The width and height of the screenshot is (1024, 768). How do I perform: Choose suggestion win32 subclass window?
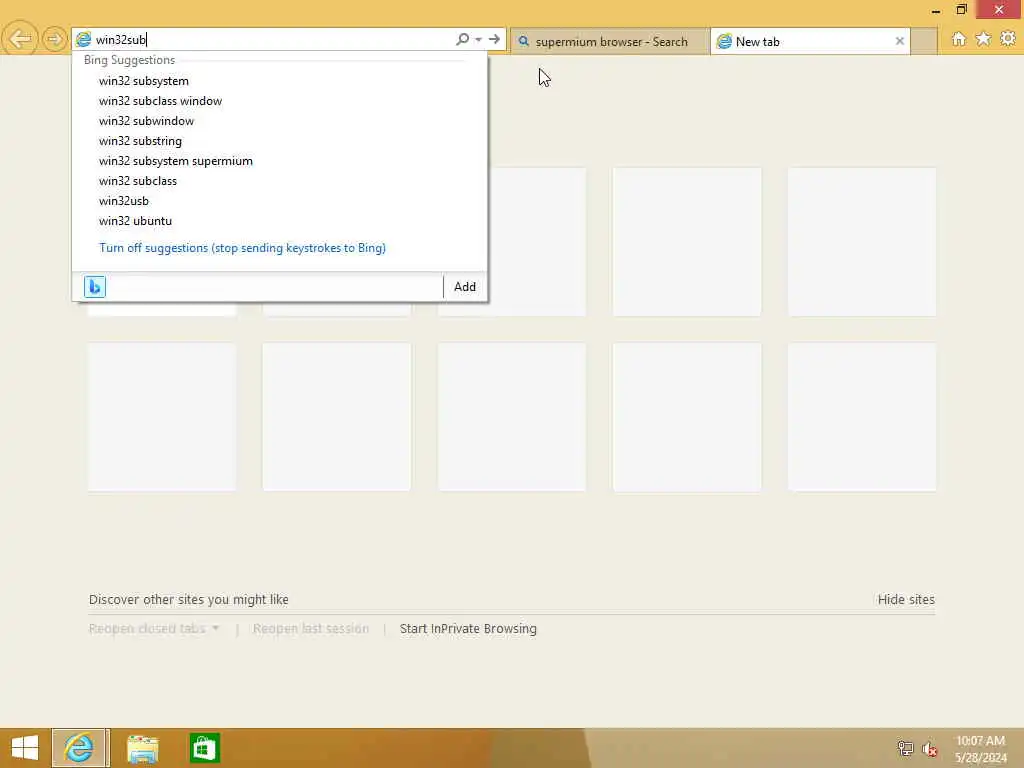point(161,101)
